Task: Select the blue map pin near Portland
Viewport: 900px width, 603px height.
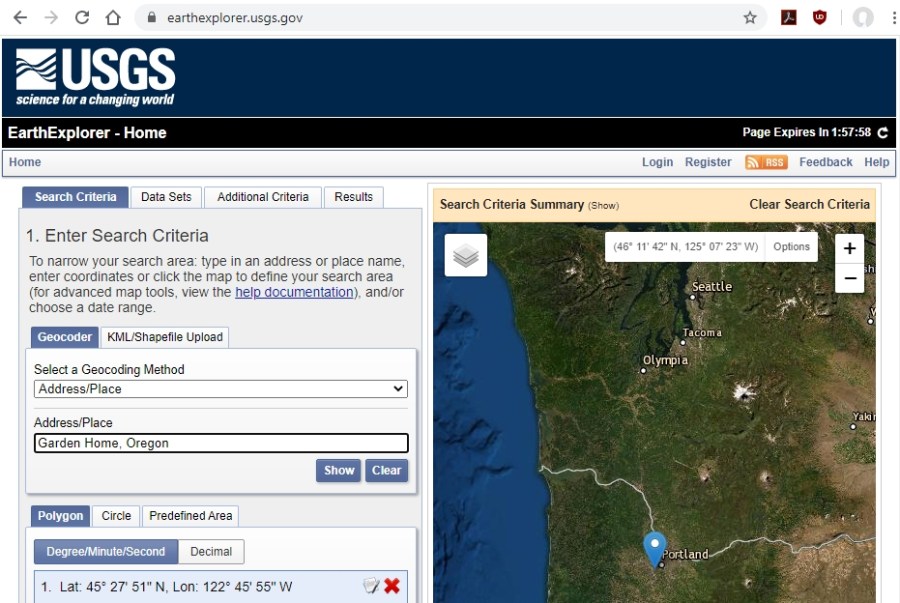Action: [x=655, y=547]
